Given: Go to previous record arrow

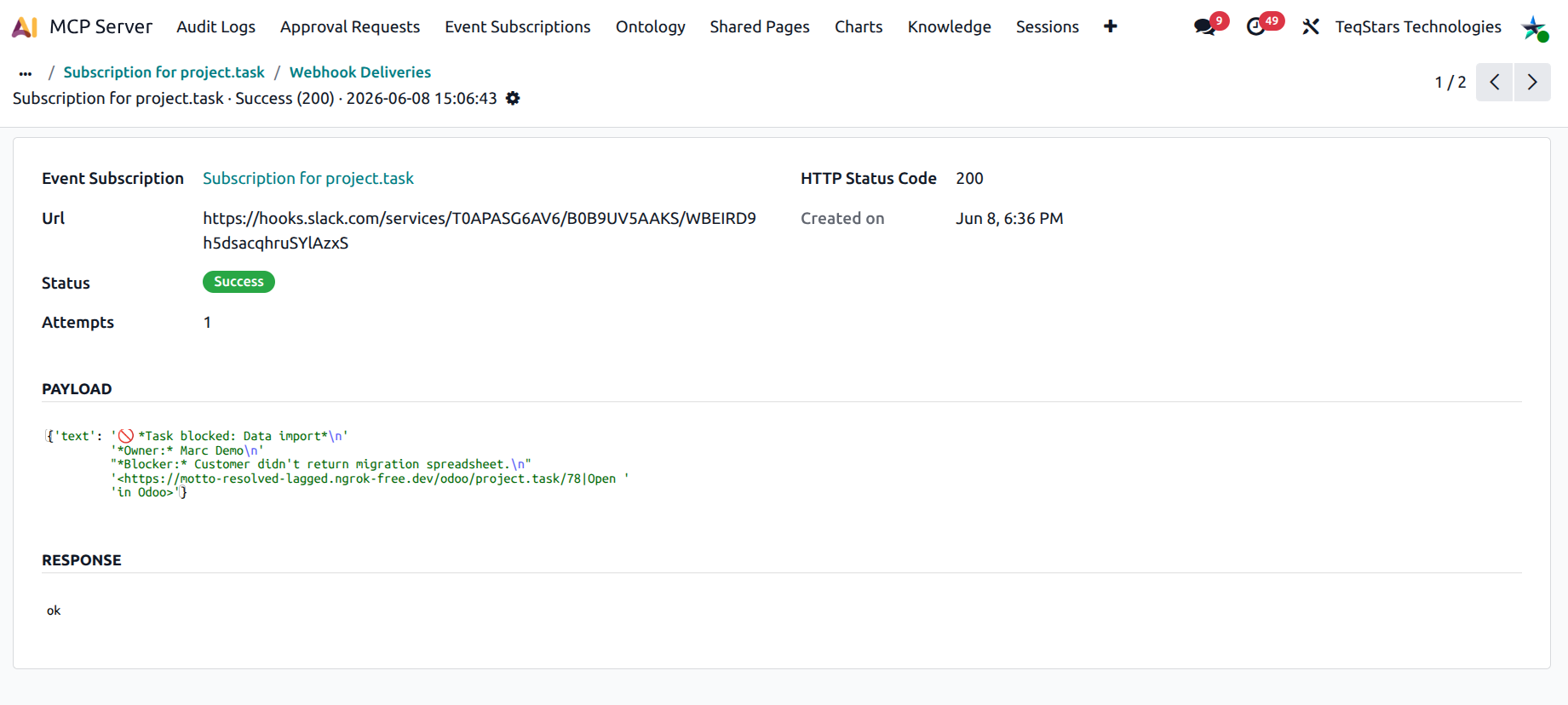Looking at the screenshot, I should (x=1494, y=82).
